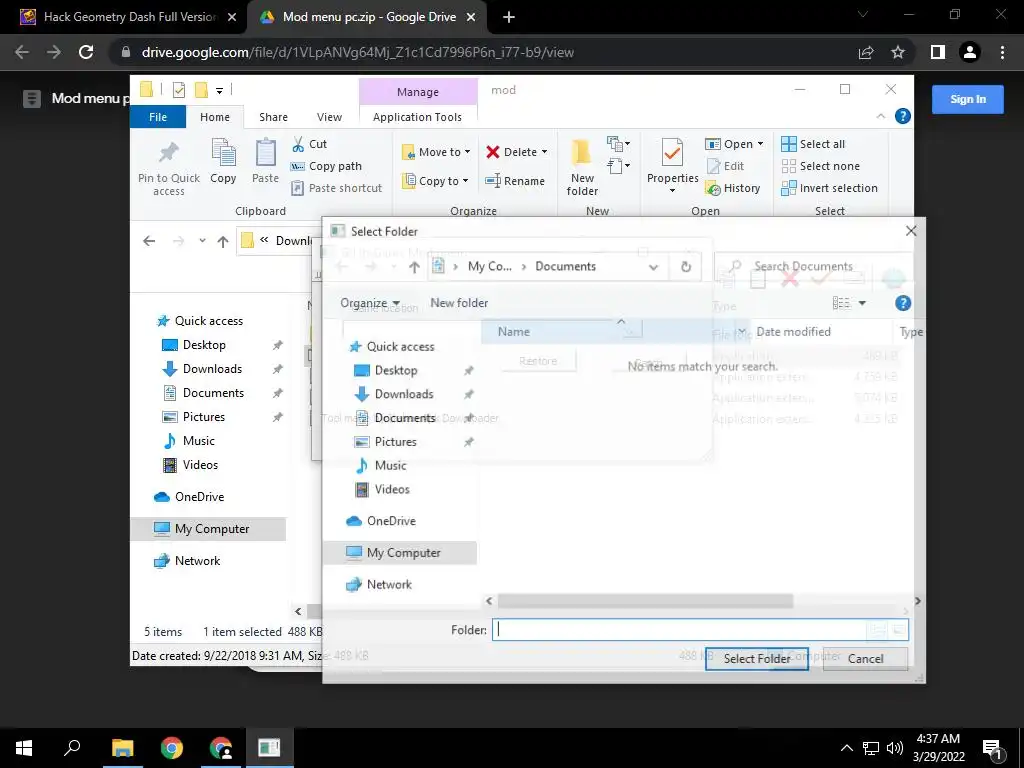Open Chrome side panel icon

[x=938, y=52]
